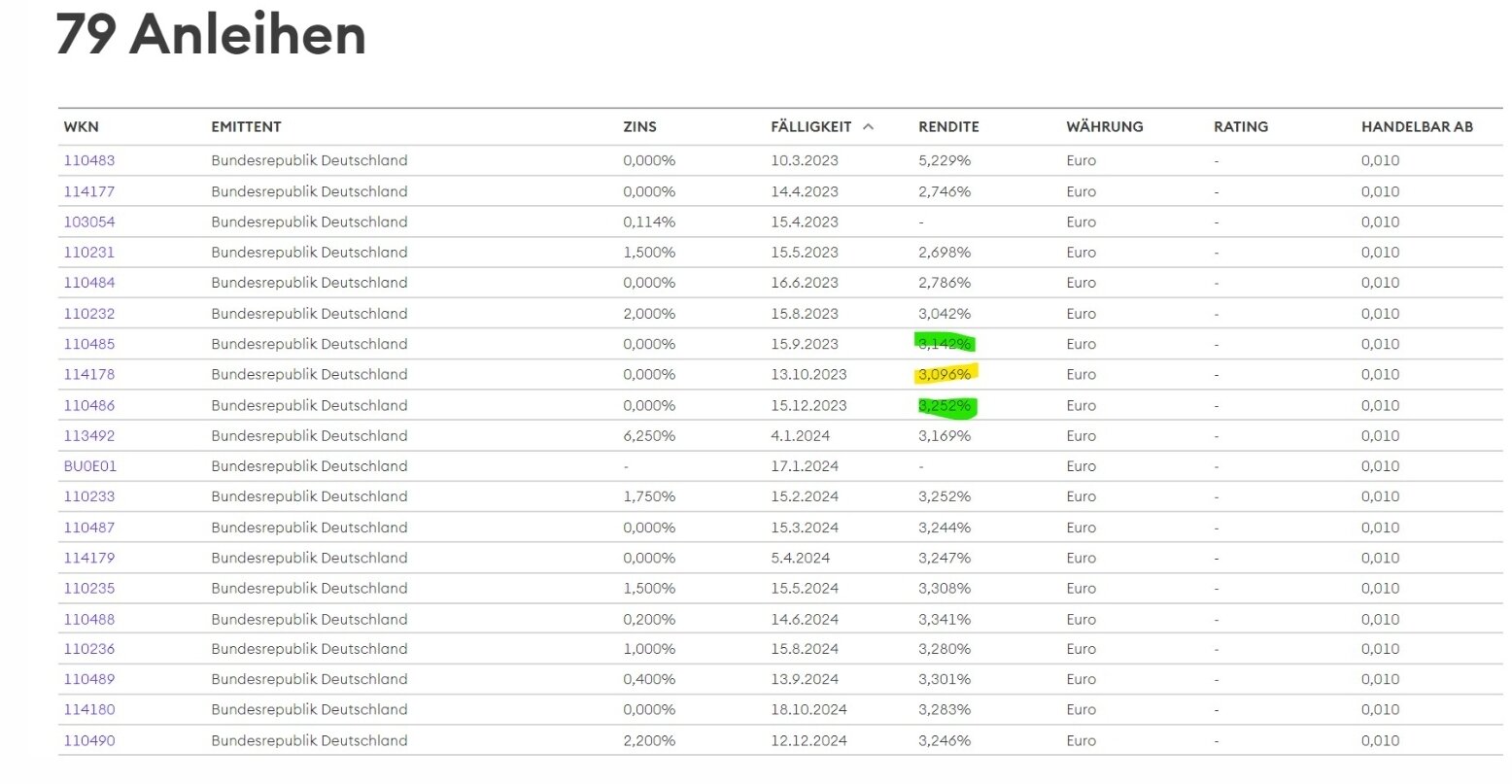This screenshot has height=784, width=1512.
Task: Open bond WKN BU0E01
Action: (x=90, y=465)
